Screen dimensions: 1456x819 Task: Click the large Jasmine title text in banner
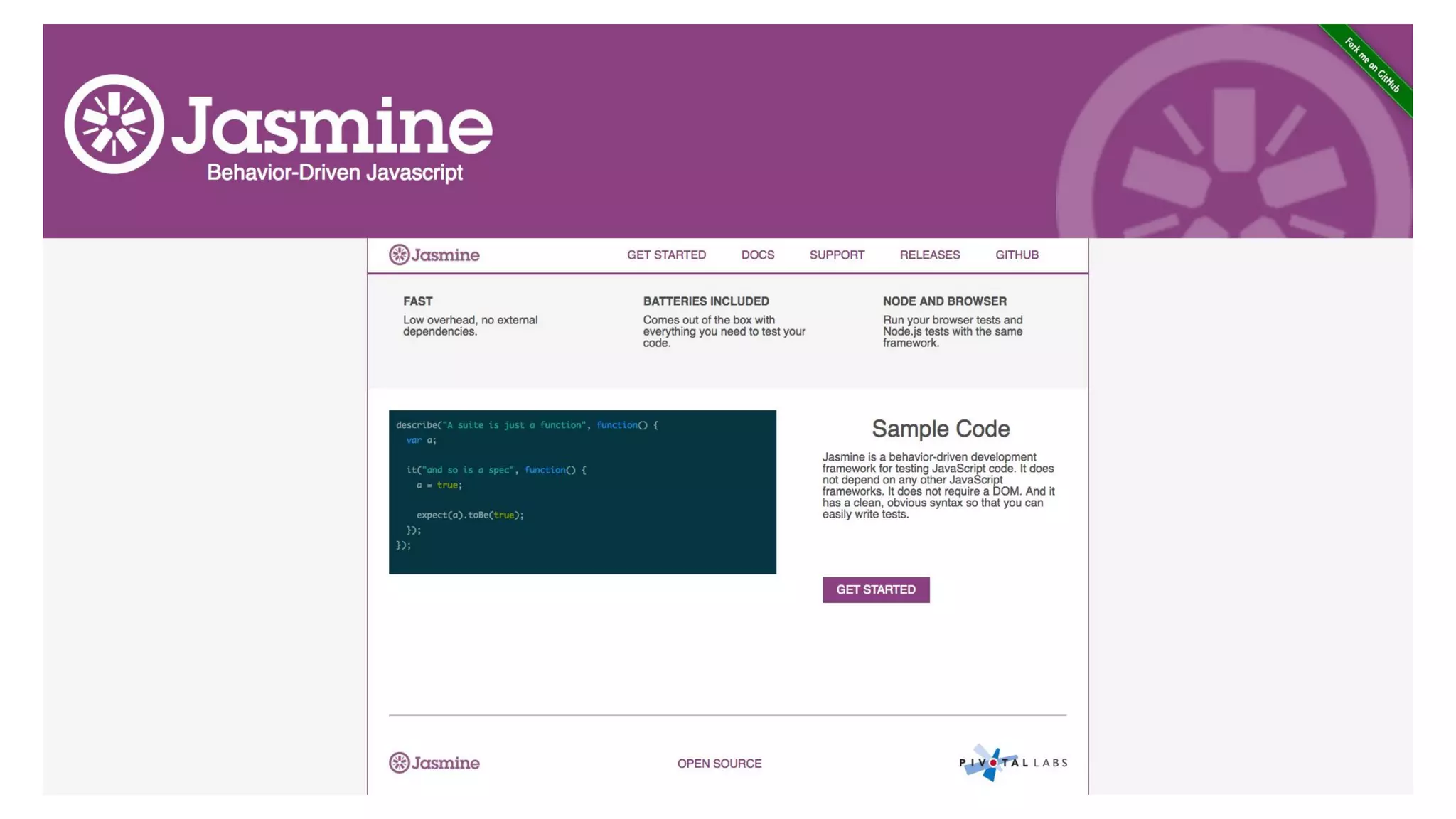coord(333,126)
